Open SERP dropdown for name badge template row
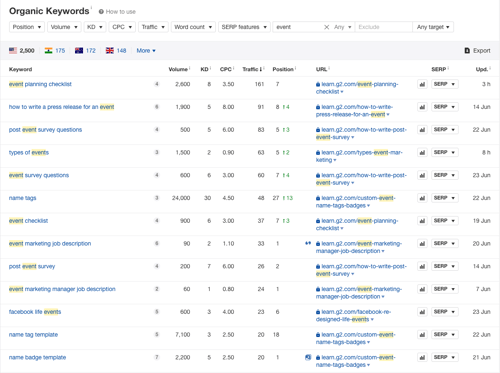The image size is (500, 373). [445, 357]
